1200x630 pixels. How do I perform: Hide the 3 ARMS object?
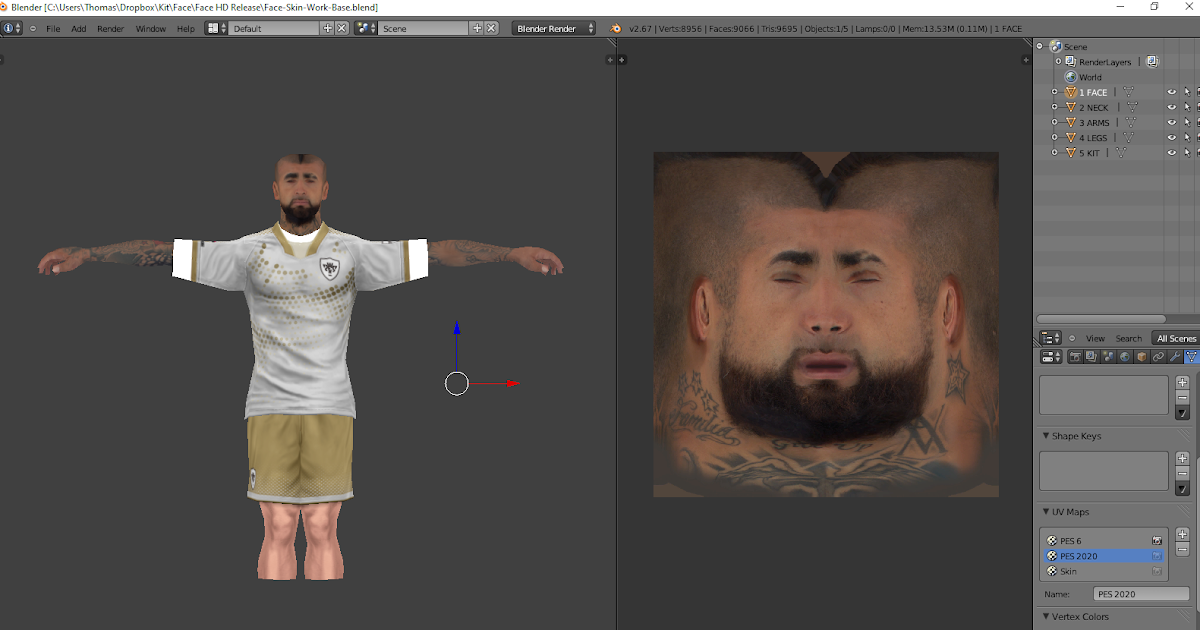[x=1171, y=122]
